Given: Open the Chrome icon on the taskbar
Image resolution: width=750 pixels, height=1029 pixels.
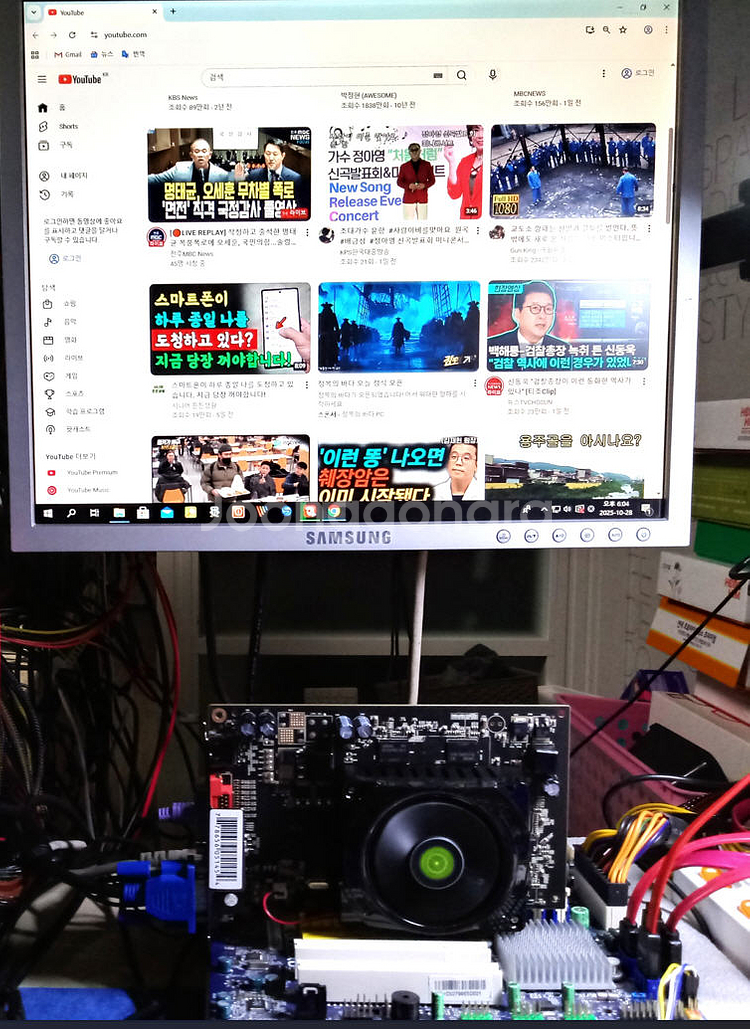Looking at the screenshot, I should (334, 511).
